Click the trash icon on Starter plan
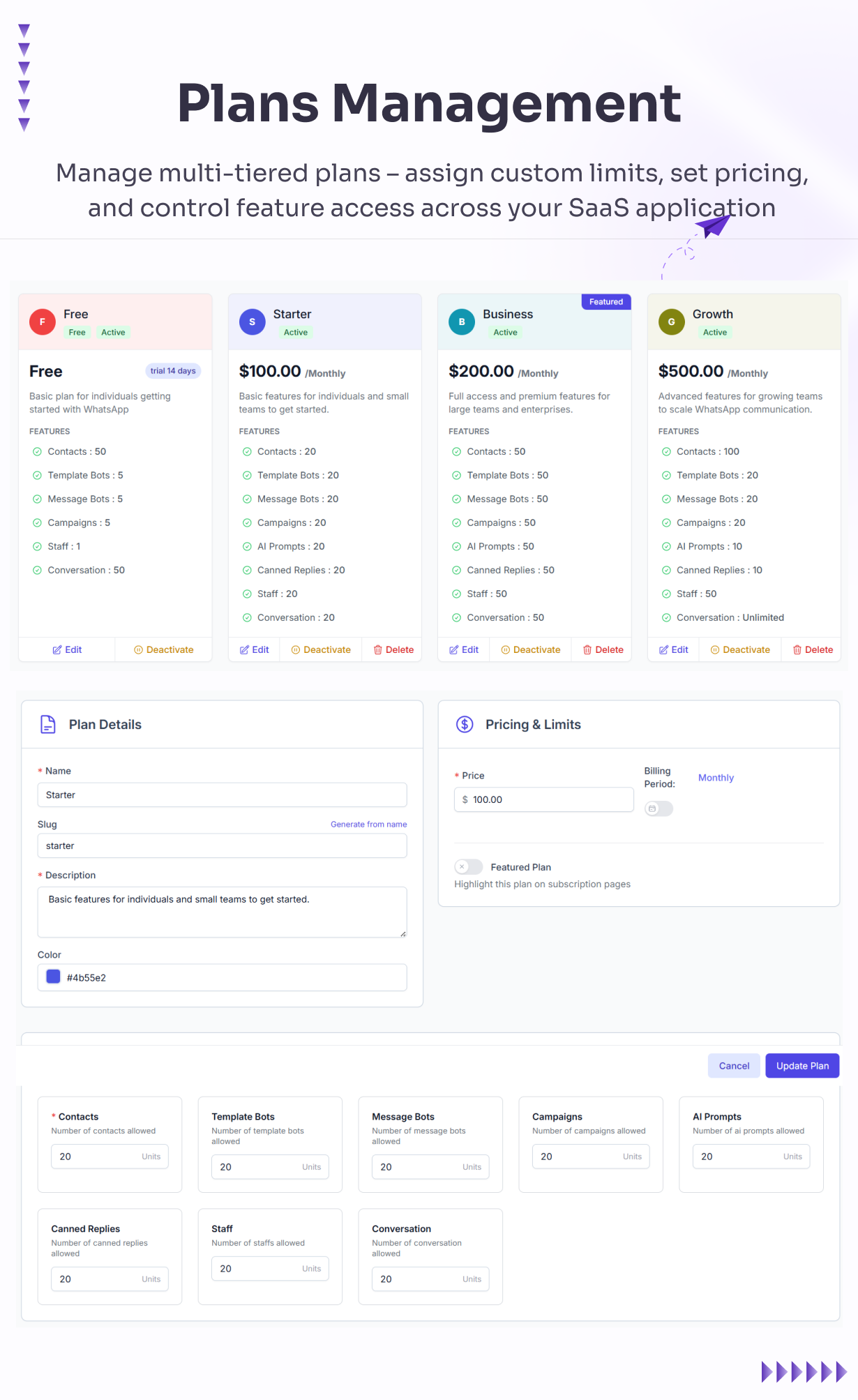The image size is (858, 1400). (378, 649)
